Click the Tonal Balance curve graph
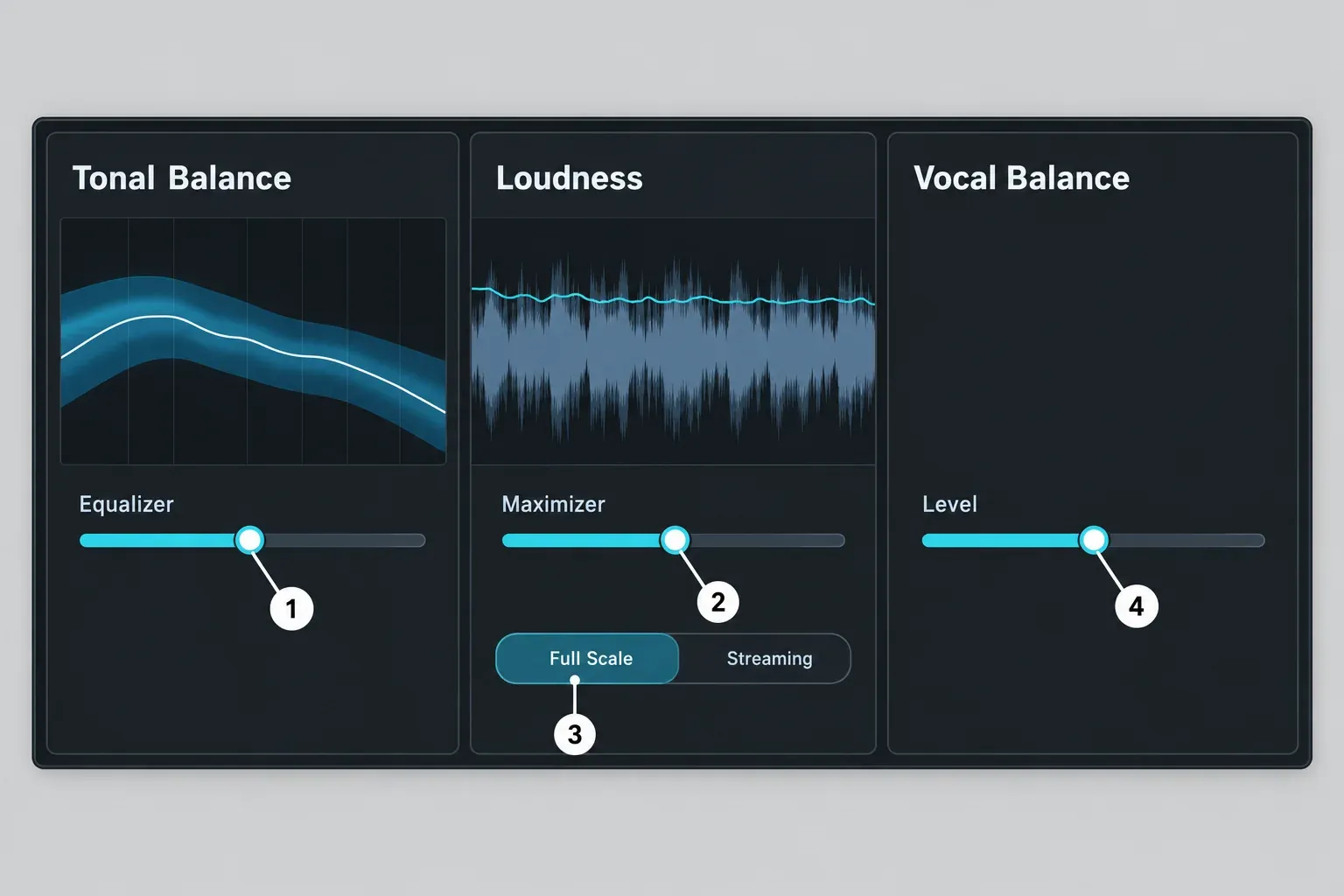The image size is (1344, 896). 253,341
